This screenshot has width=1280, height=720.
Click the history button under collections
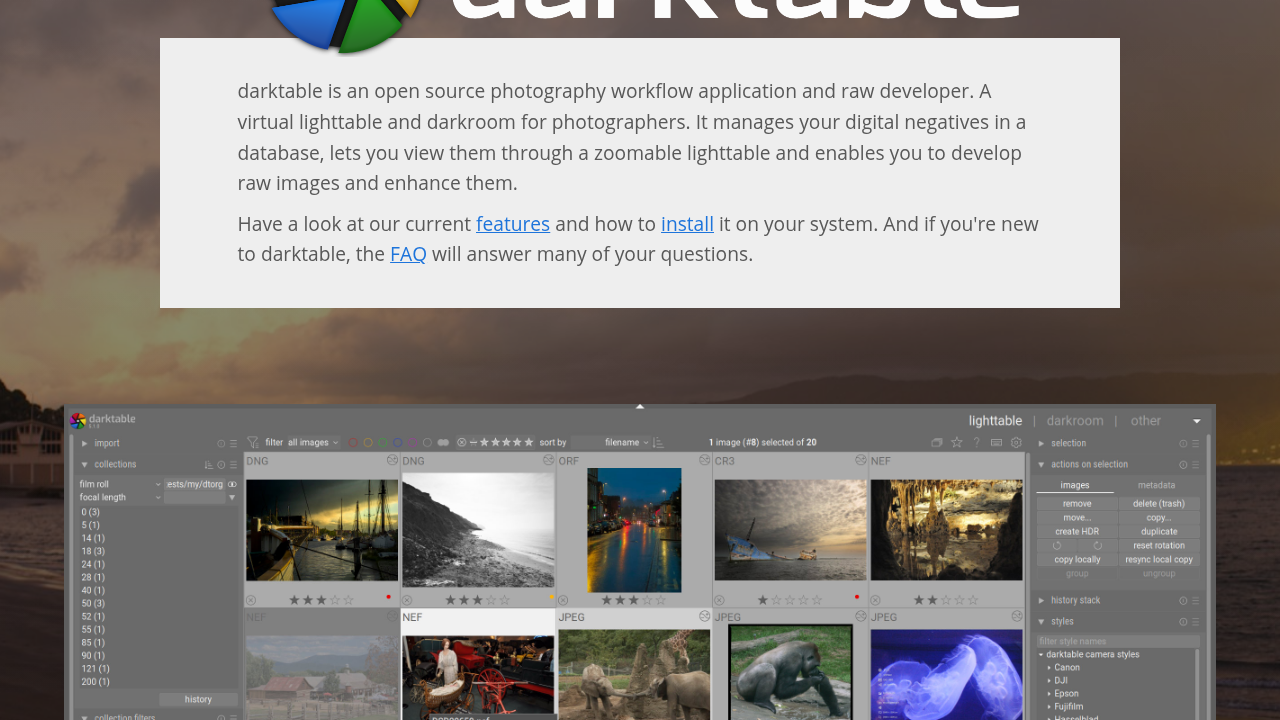point(198,700)
